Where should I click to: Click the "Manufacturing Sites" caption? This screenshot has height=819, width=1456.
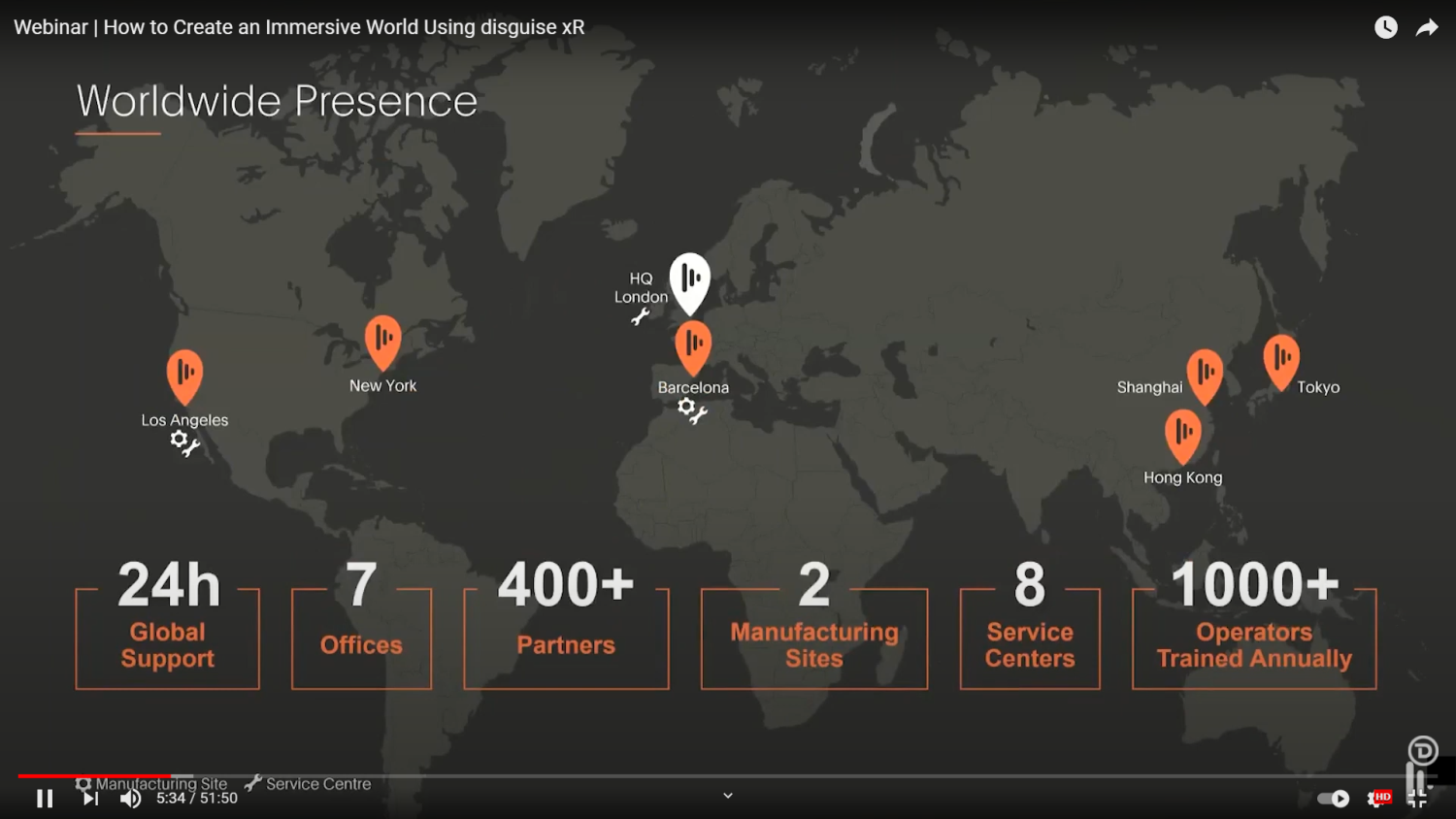click(814, 645)
